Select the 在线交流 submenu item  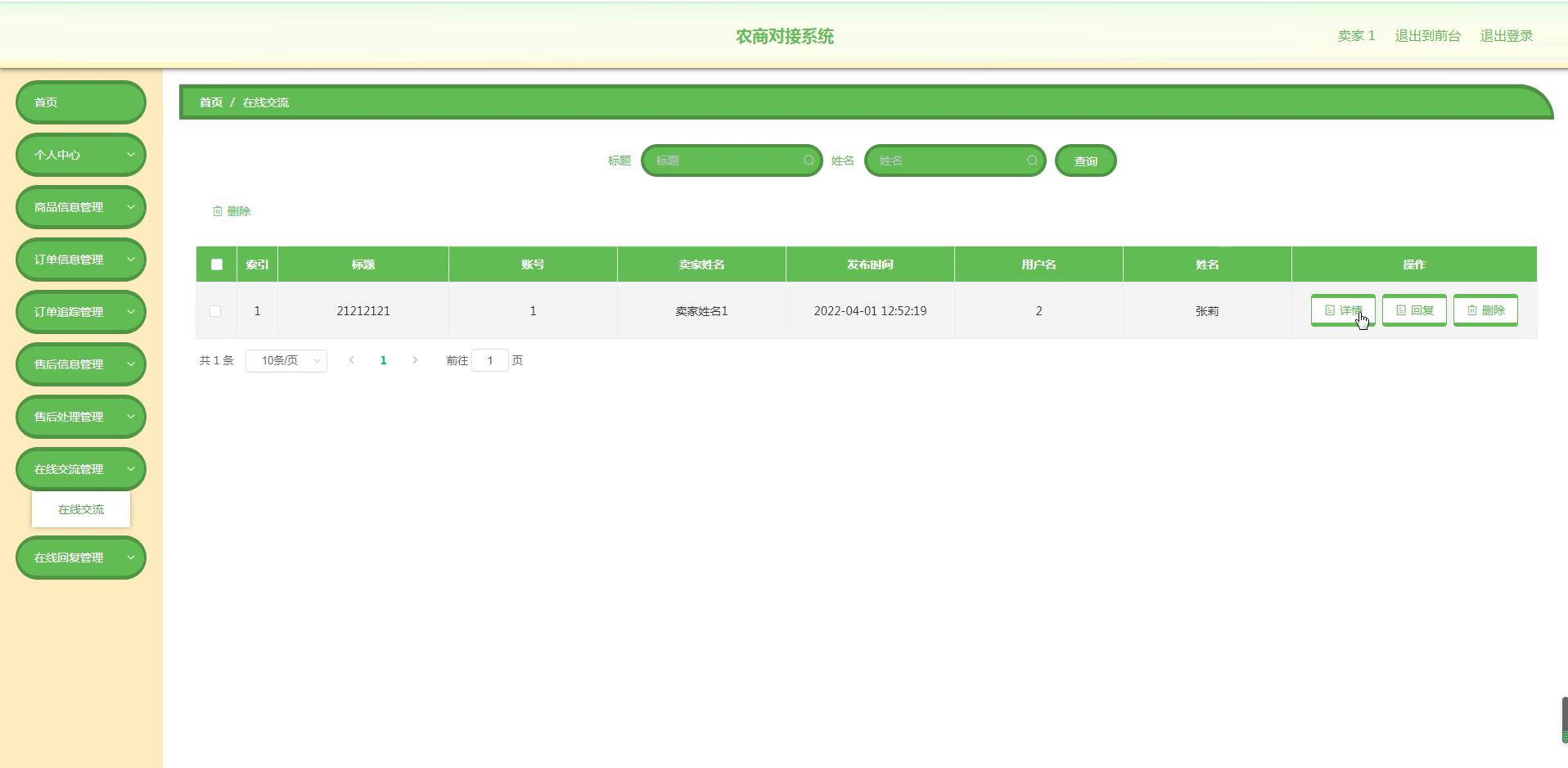pyautogui.click(x=81, y=509)
